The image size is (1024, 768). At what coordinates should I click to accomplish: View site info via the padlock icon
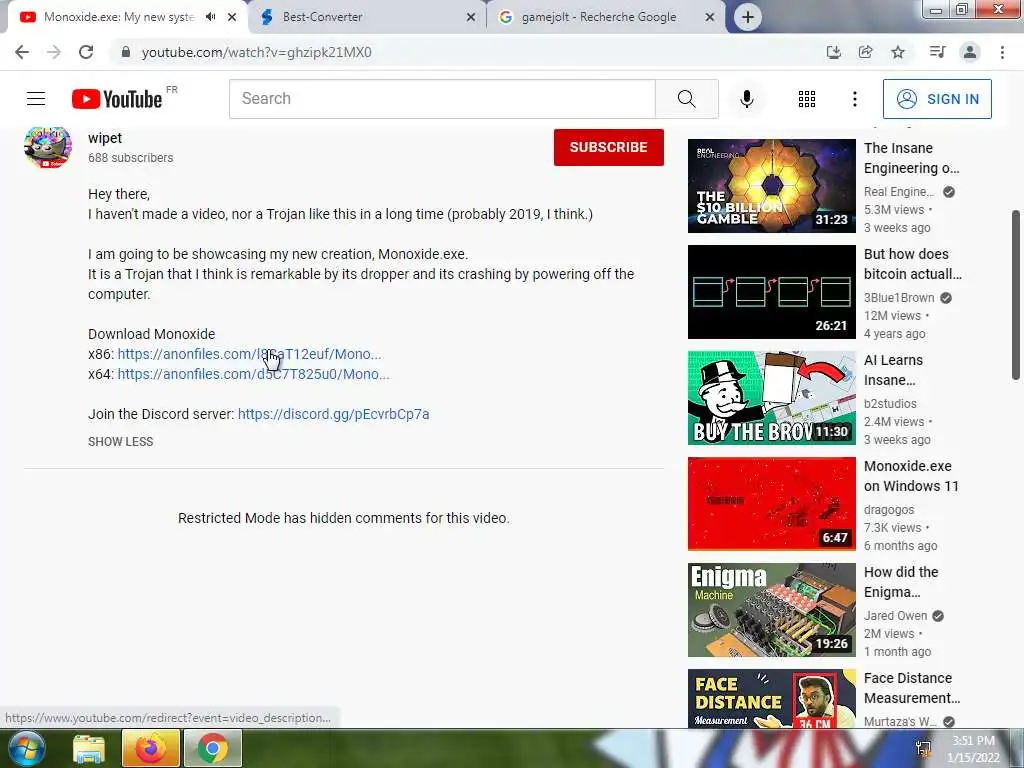(126, 52)
